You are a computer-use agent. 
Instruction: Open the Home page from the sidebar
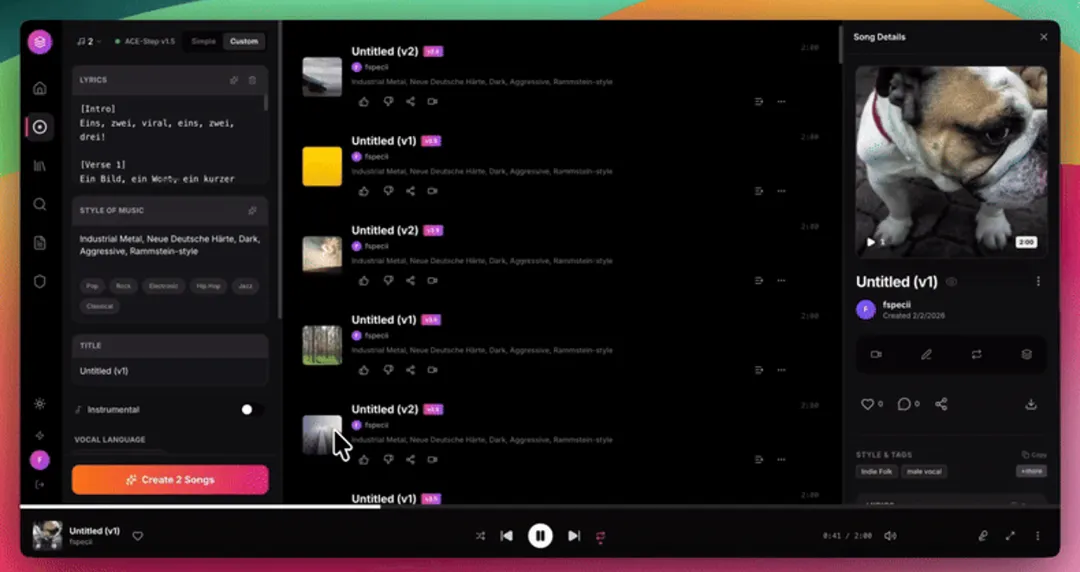click(40, 88)
